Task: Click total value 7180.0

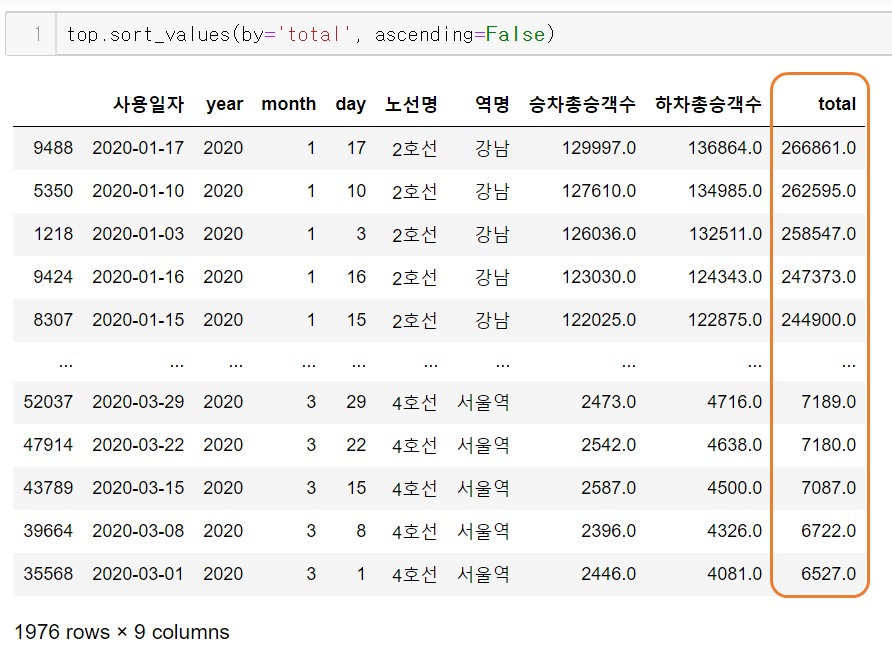Action: tap(829, 445)
